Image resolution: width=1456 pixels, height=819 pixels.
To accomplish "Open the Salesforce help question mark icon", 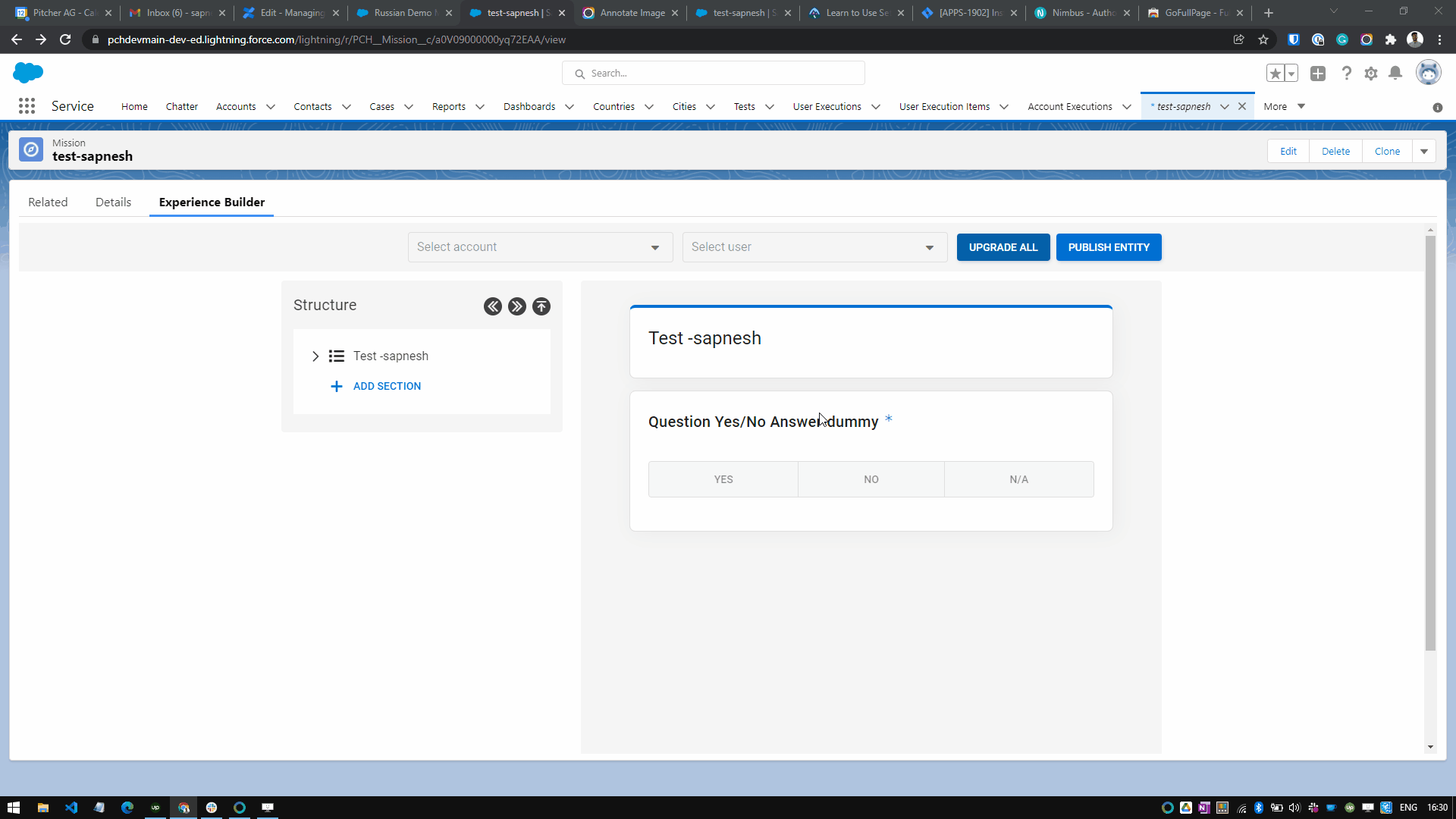I will 1346,74.
